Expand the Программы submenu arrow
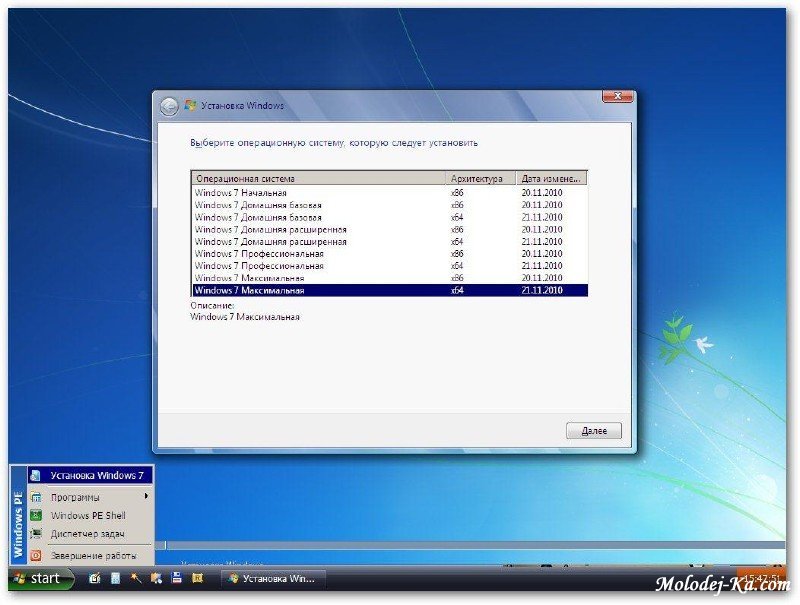 (x=146, y=496)
